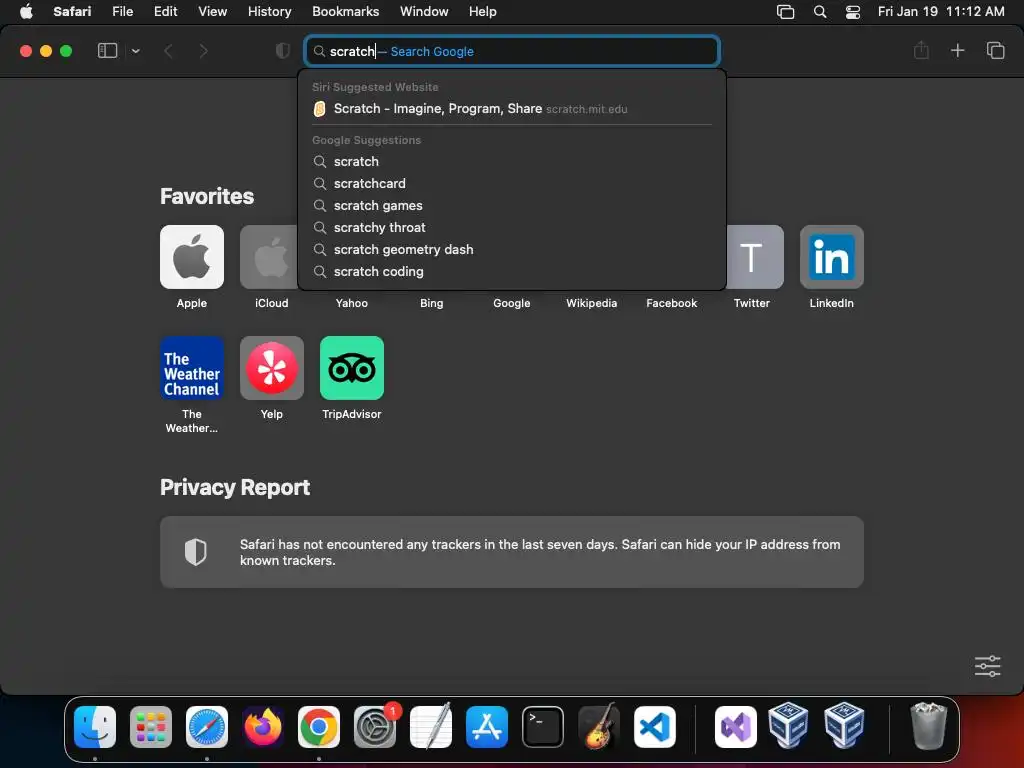Open the privacy shield toolbar icon
Screen dimensions: 1024x768
(283, 51)
